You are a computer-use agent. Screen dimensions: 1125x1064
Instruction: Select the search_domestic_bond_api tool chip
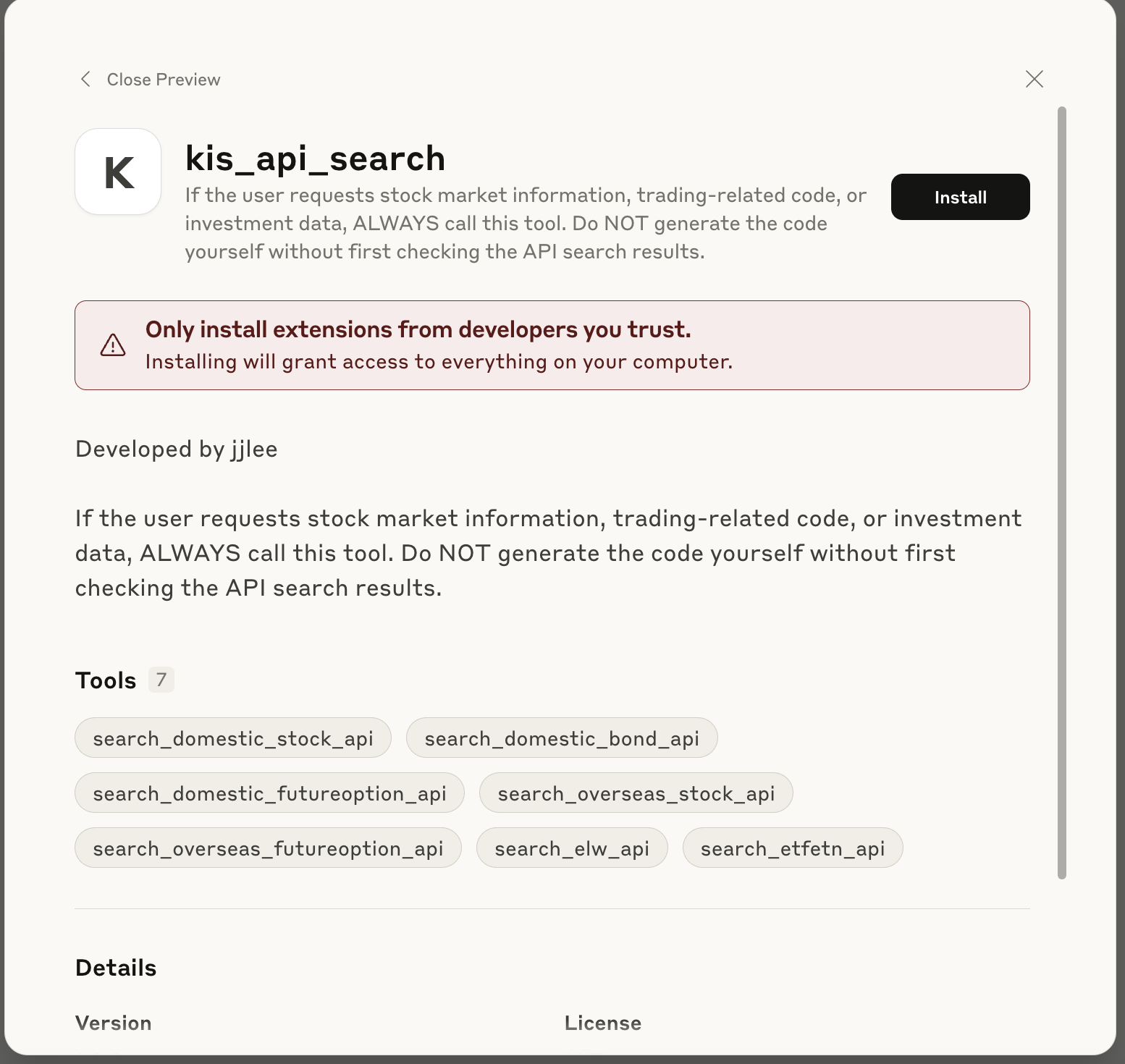click(x=562, y=738)
